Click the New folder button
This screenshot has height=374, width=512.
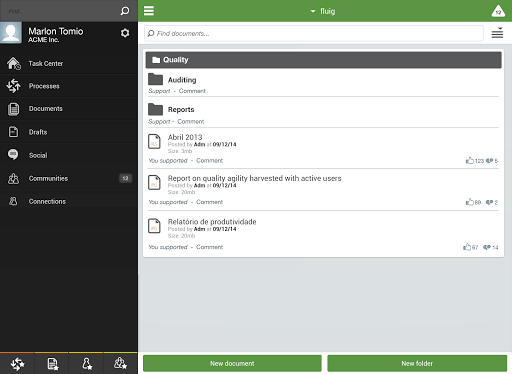click(x=417, y=363)
